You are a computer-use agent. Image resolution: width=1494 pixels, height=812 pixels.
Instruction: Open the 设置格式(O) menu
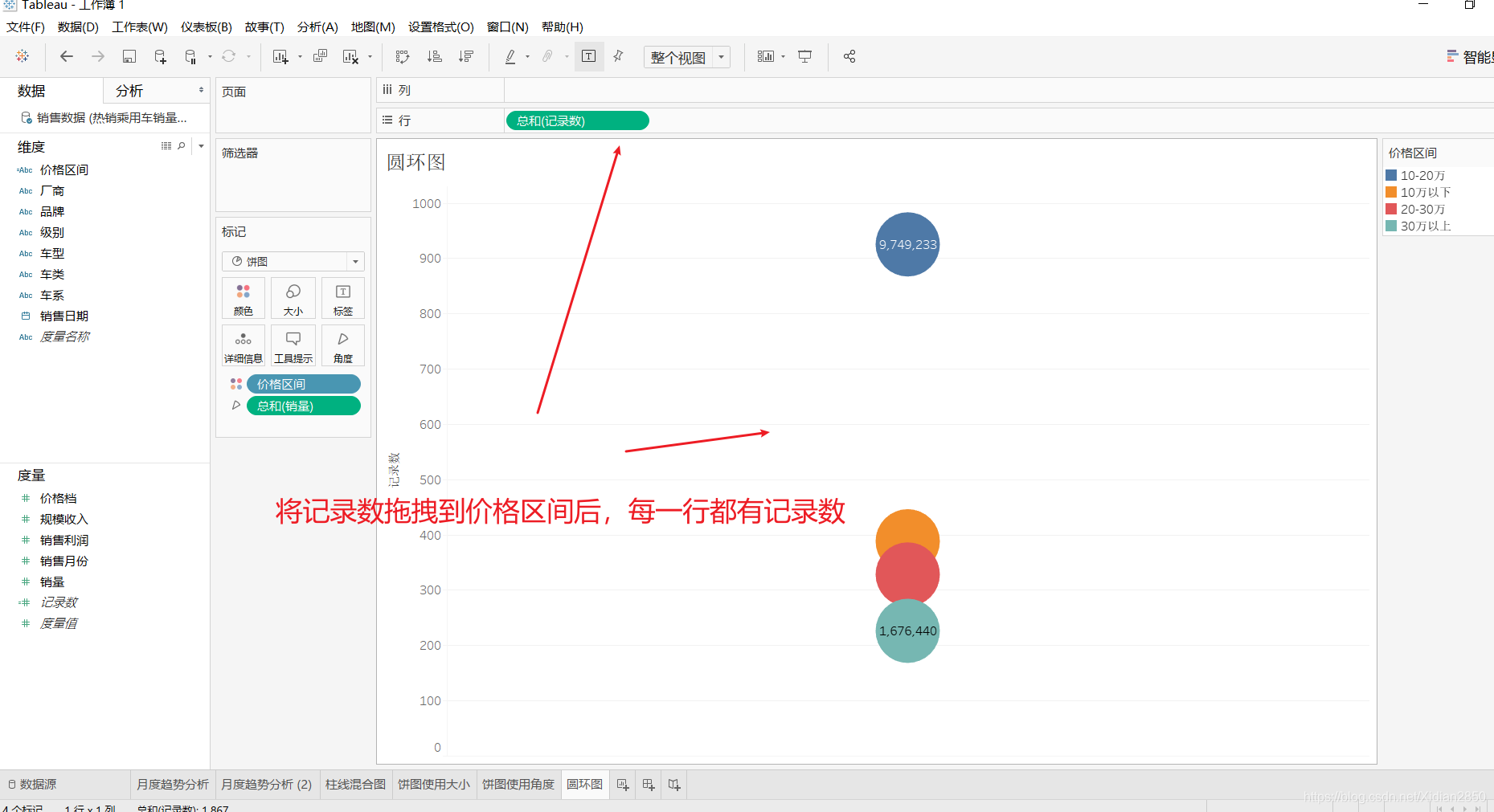(x=441, y=27)
